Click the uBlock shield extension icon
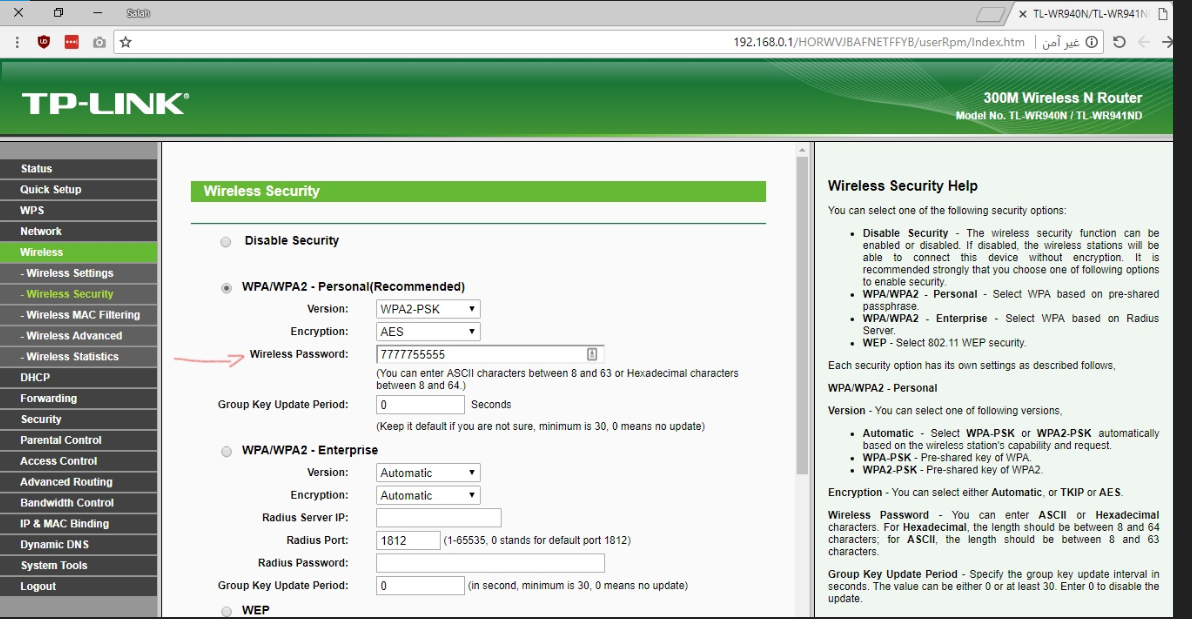The image size is (1192, 619). click(44, 43)
